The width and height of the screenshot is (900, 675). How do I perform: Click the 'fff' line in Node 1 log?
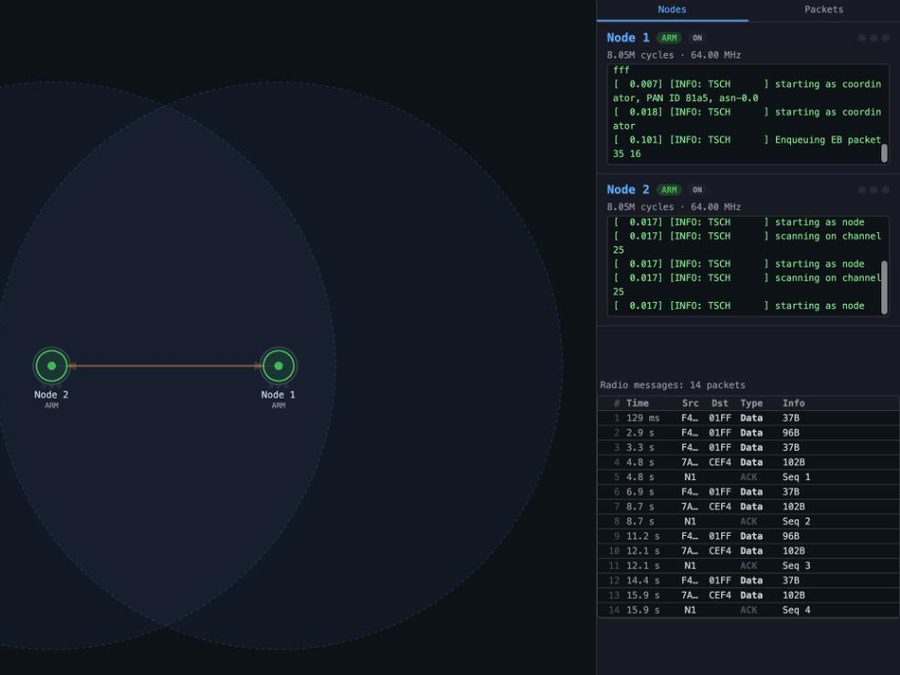pyautogui.click(x=621, y=70)
